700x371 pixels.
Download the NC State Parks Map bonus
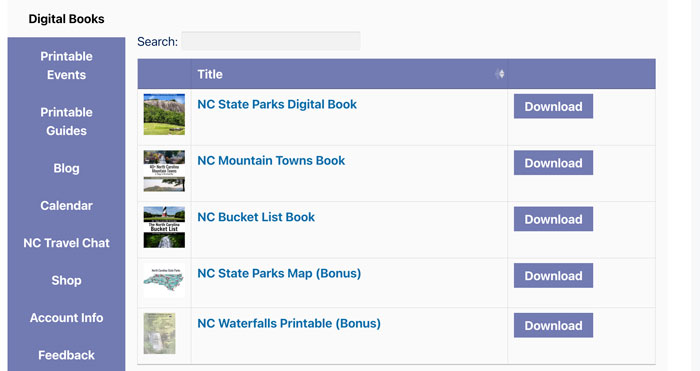pyautogui.click(x=553, y=275)
